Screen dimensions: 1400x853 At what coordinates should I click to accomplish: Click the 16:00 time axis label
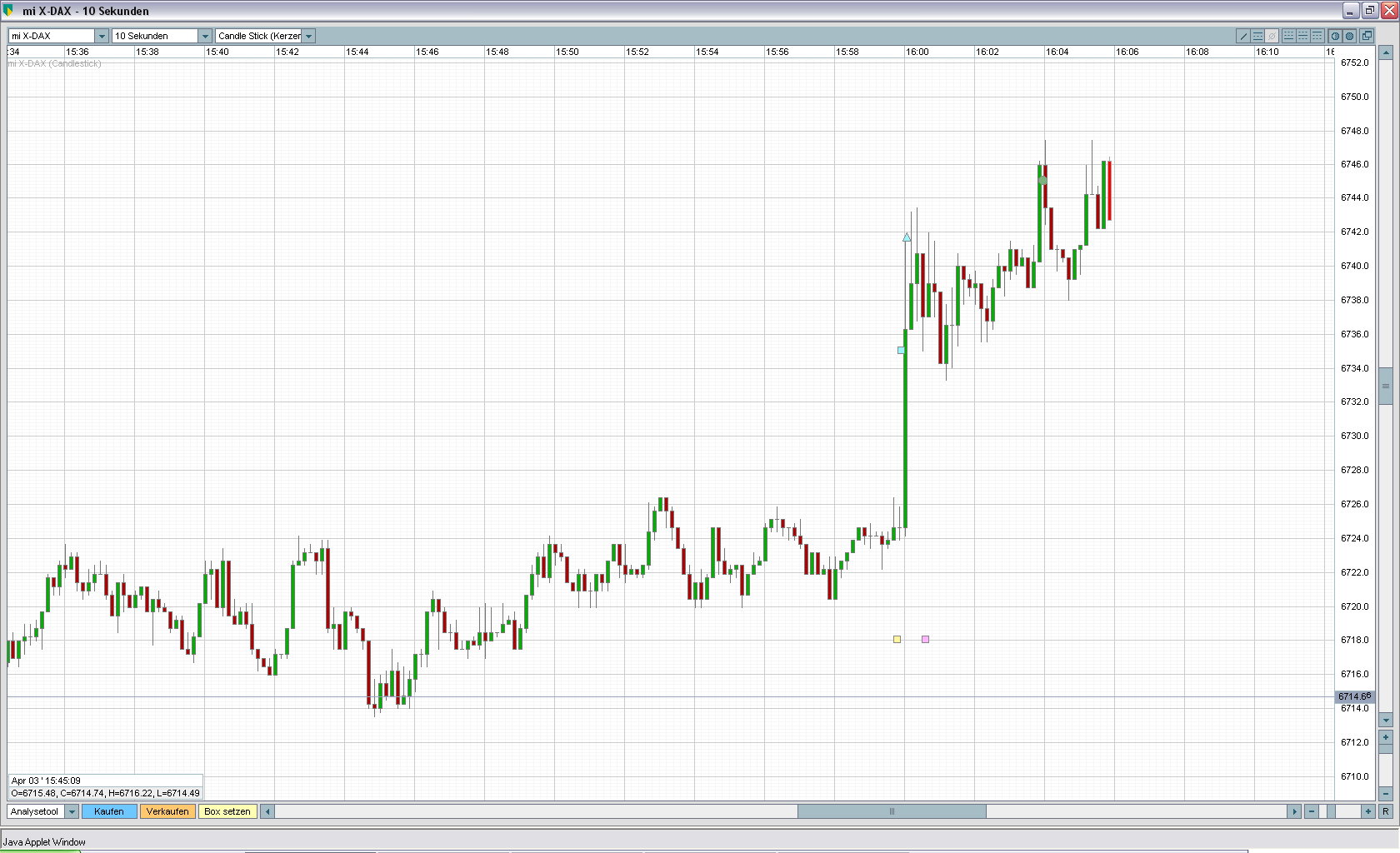pos(917,52)
